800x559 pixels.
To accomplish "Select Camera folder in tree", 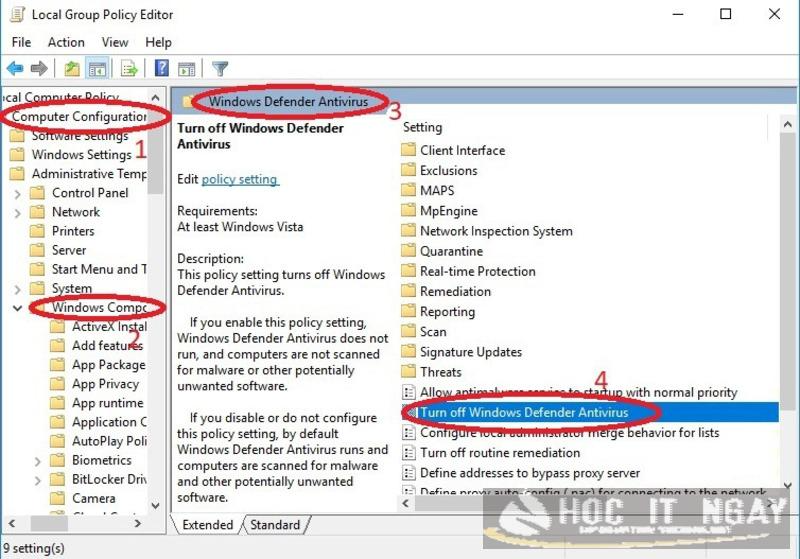I will click(83, 499).
